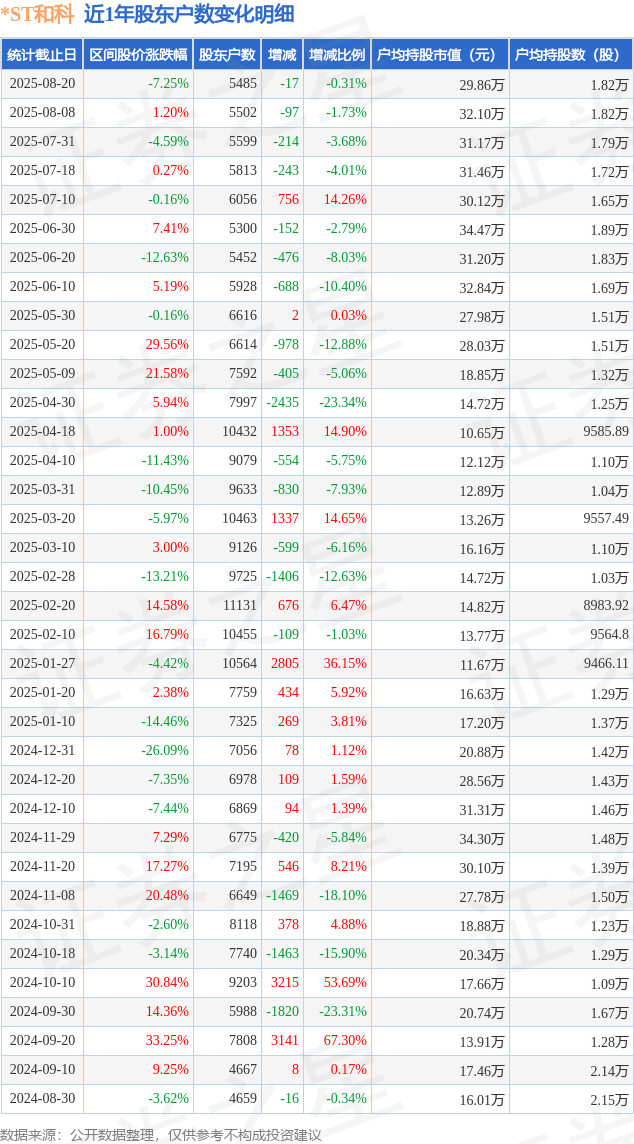This screenshot has width=634, height=1144.
Task: Click the 数据来源 disclaimer footer text
Action: [x=162, y=1134]
